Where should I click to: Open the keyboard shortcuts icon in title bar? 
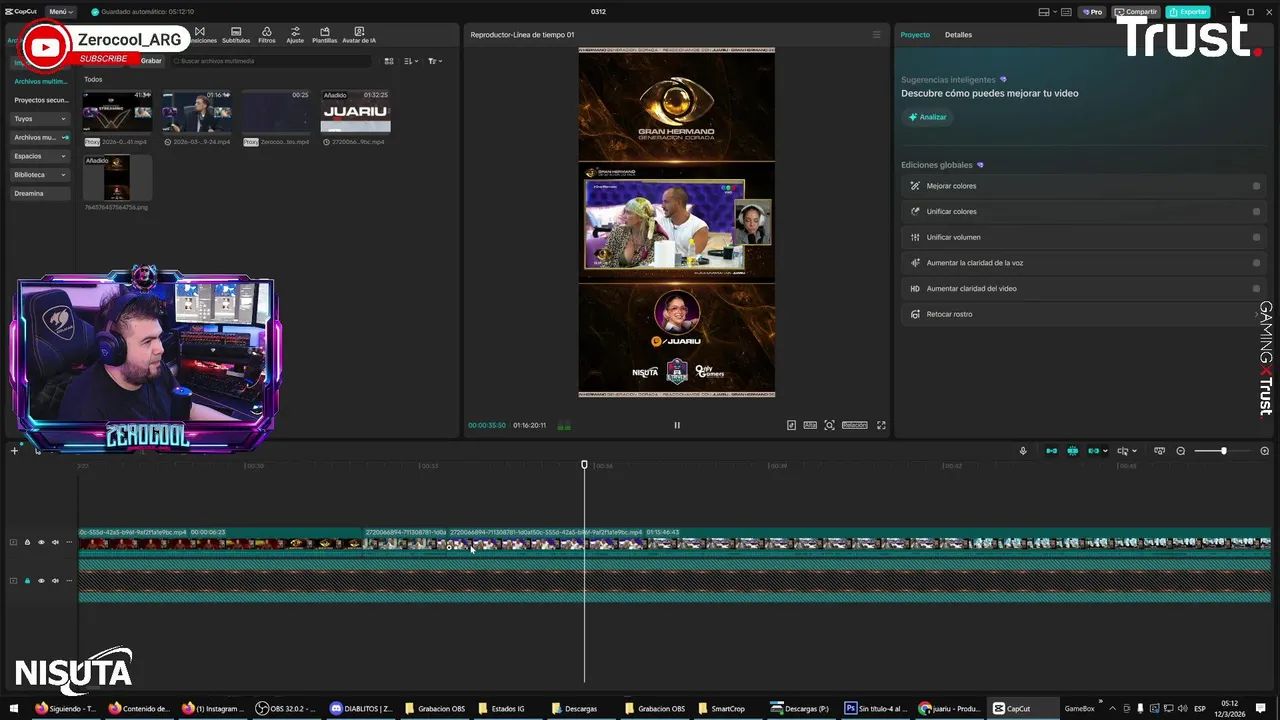[1067, 12]
